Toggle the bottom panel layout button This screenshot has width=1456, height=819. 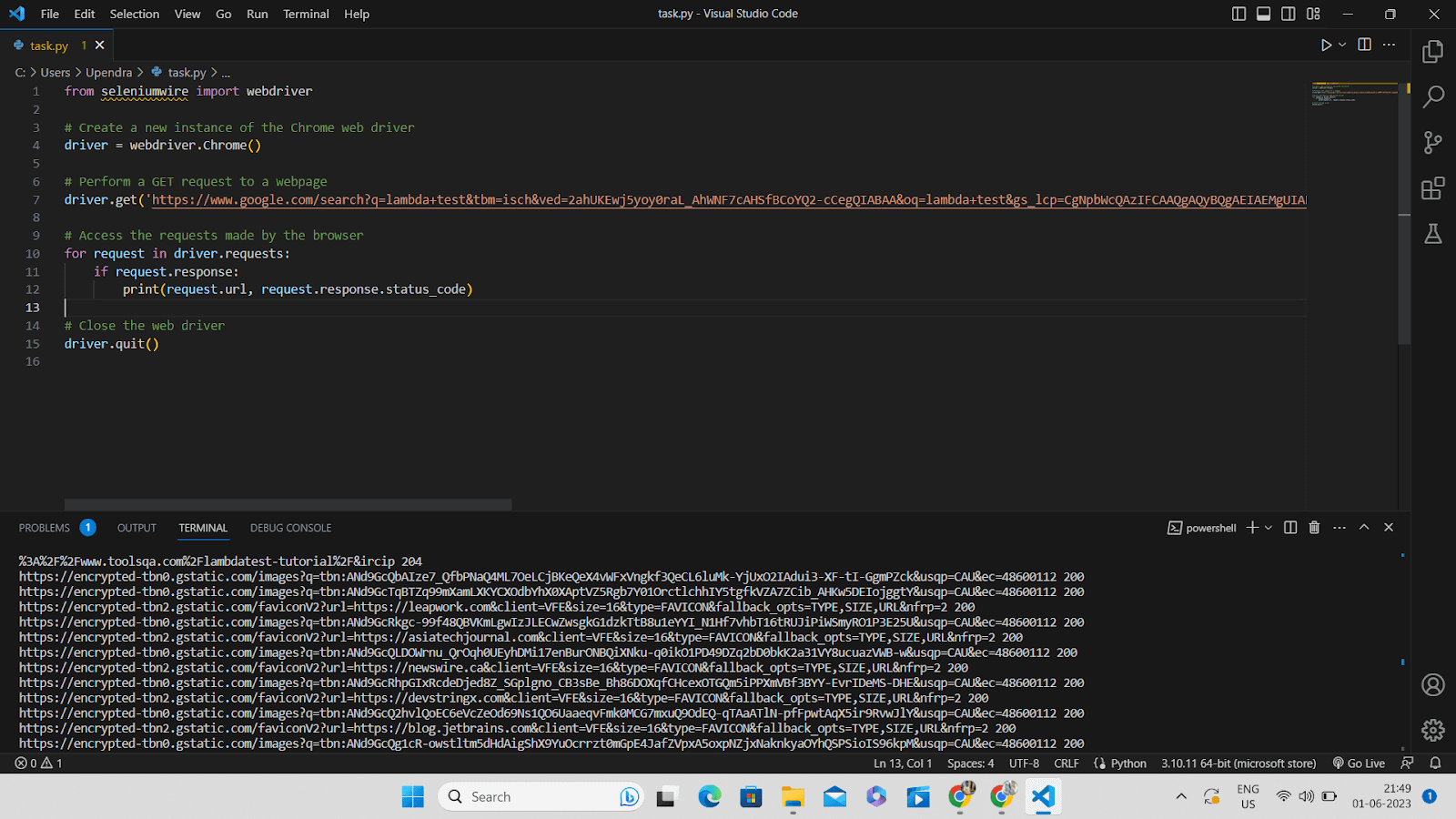(x=1263, y=14)
